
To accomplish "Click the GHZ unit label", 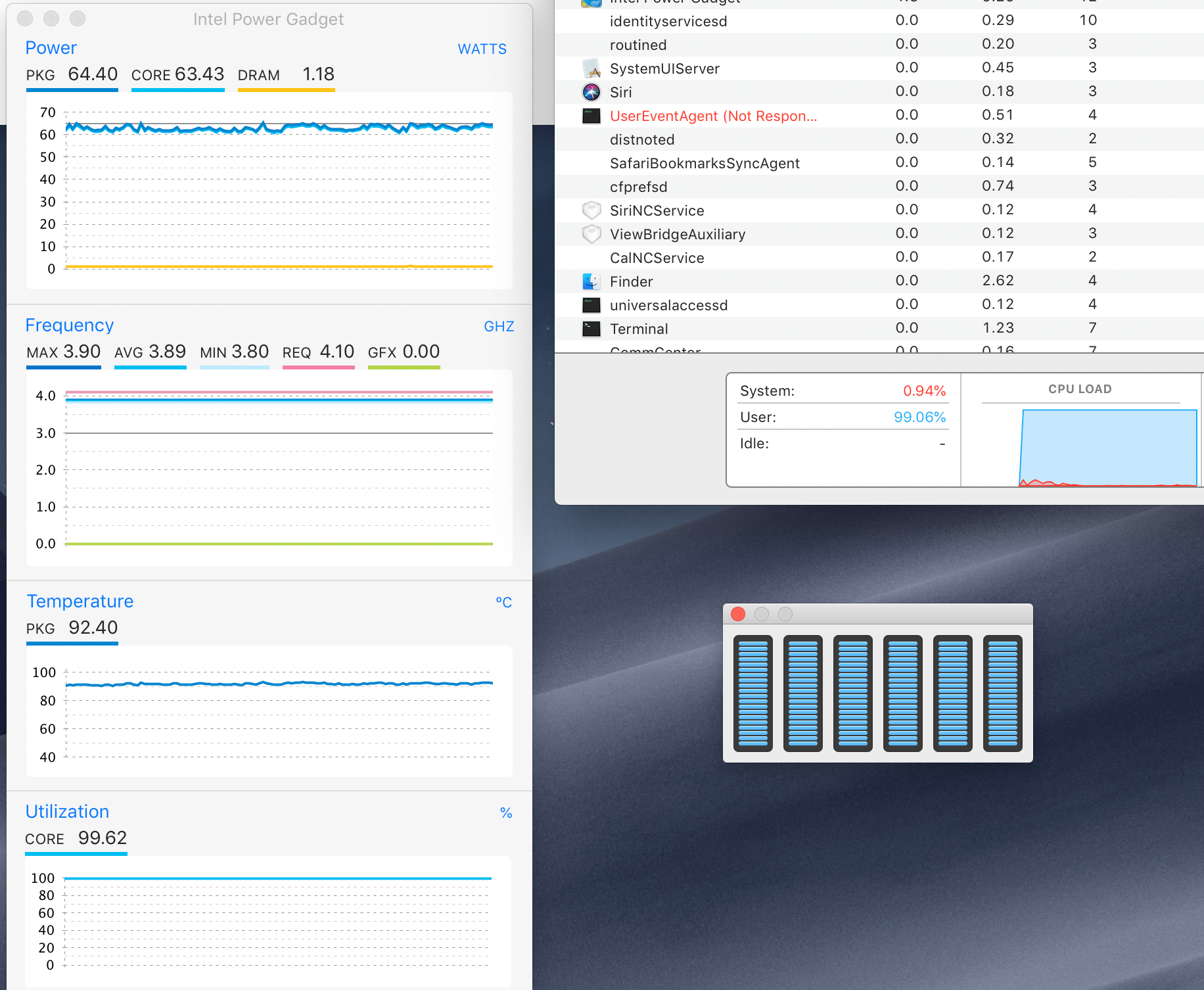I will [x=499, y=326].
